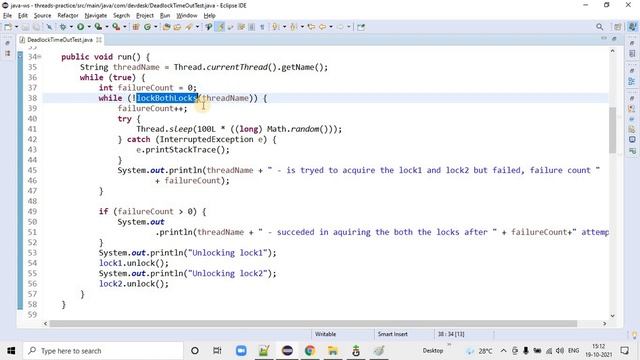The width and height of the screenshot is (640, 360).
Task: Open the notification center icon
Action: pos(624,351)
